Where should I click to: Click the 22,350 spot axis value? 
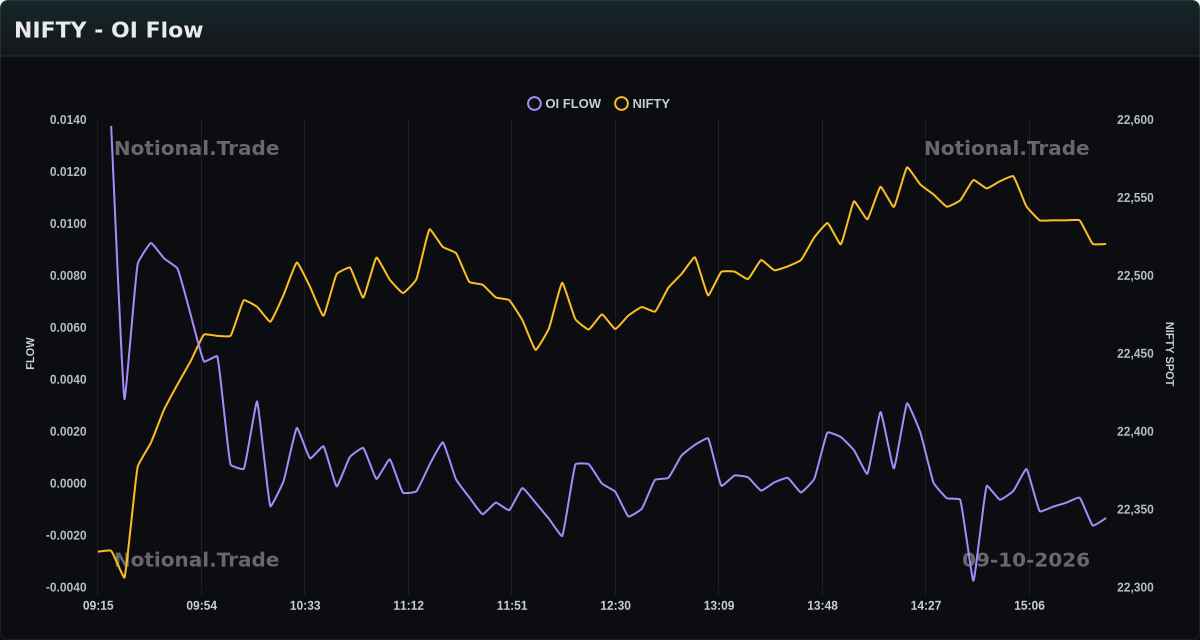coord(1135,510)
